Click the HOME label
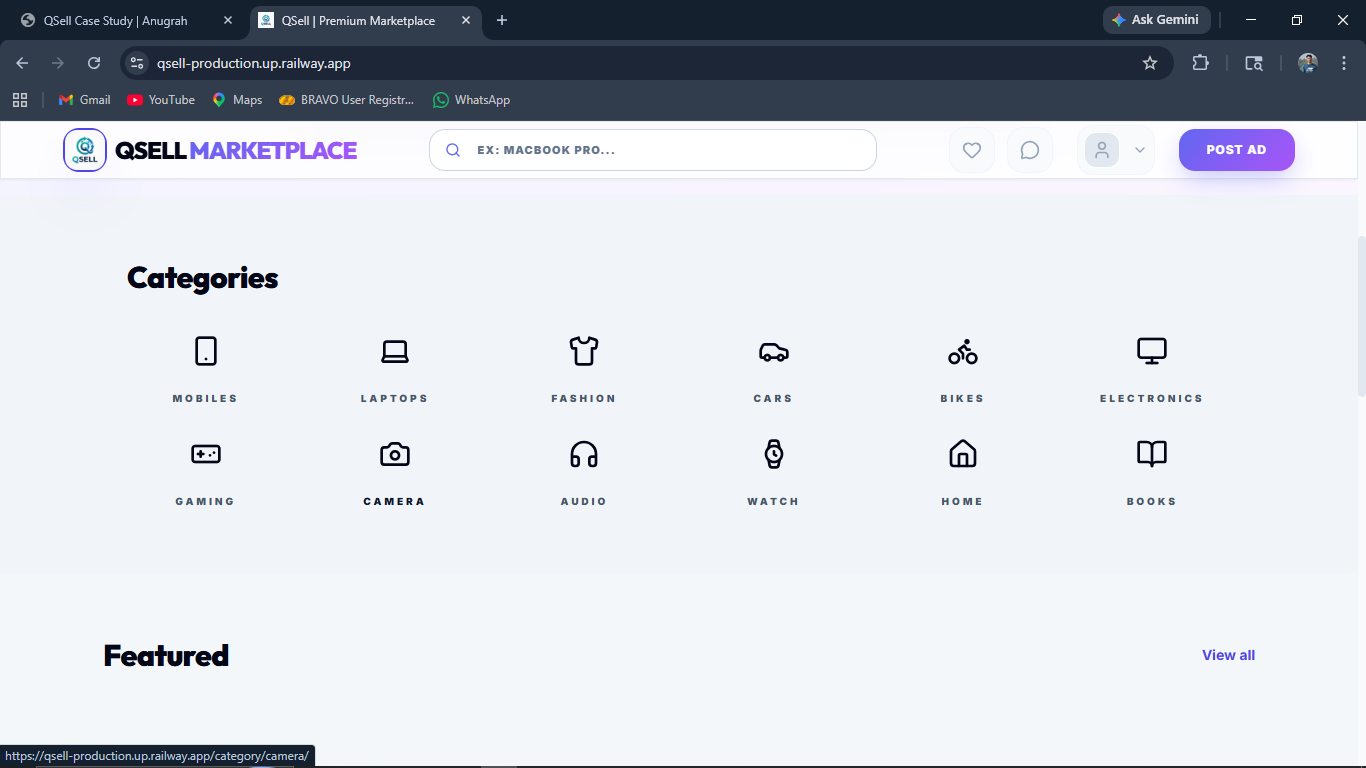The height and width of the screenshot is (768, 1366). click(x=962, y=501)
